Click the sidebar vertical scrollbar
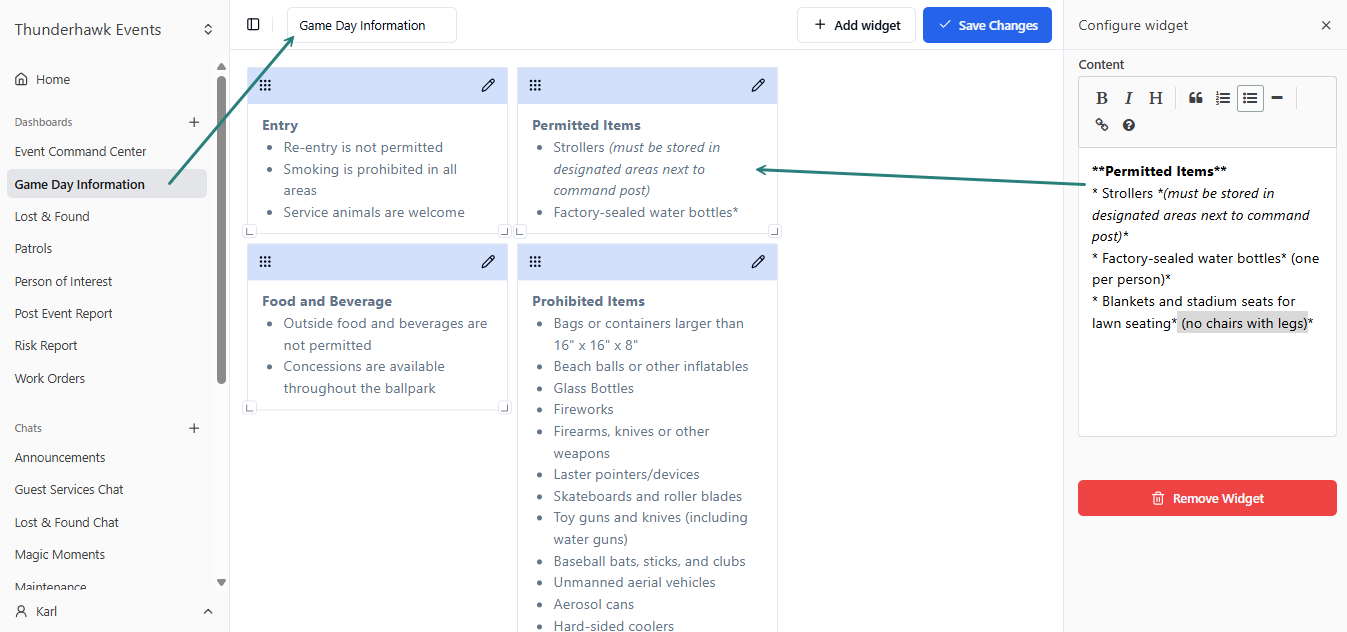Screen dimensions: 1347x632 221,230
